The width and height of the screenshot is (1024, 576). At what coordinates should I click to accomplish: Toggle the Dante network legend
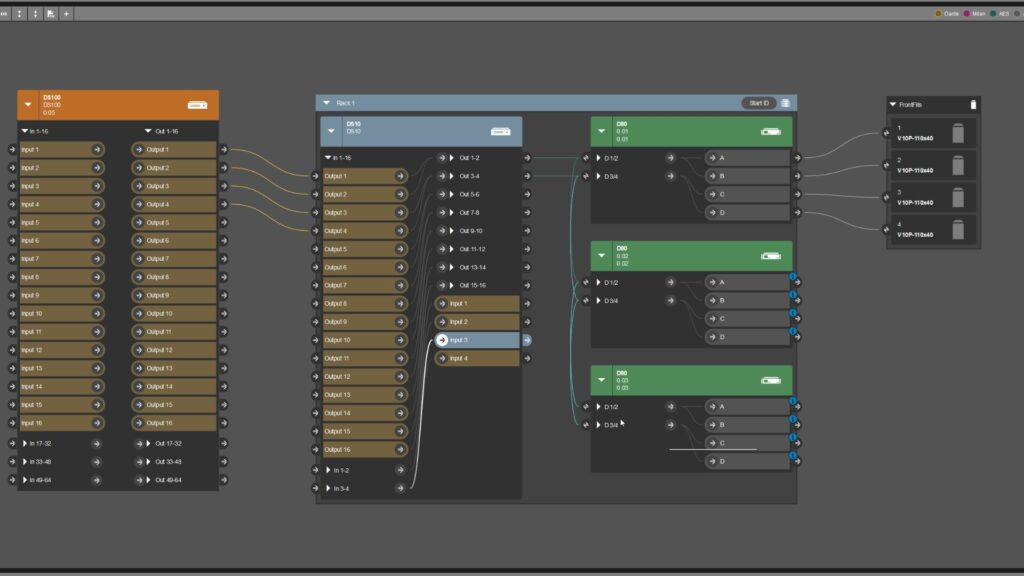[x=938, y=14]
